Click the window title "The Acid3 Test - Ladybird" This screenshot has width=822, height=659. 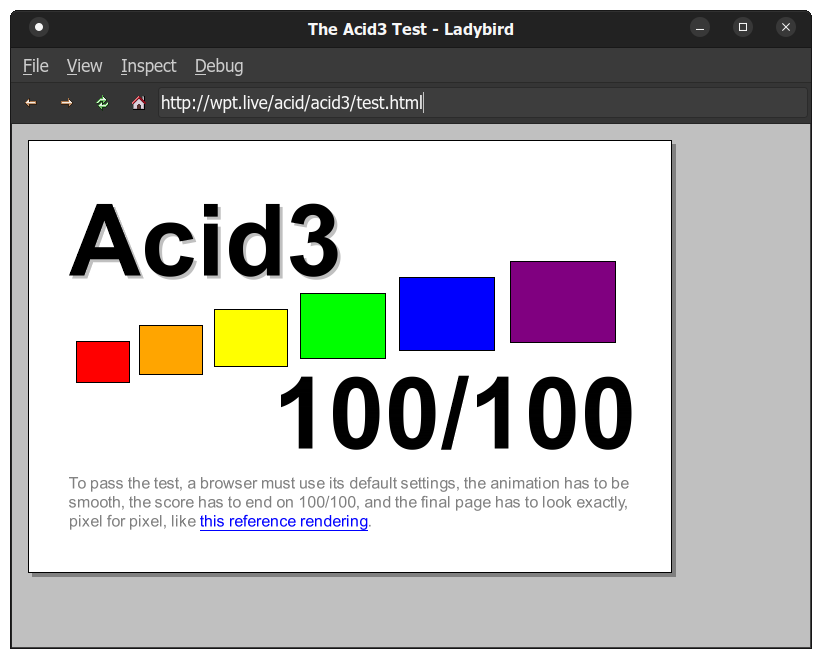coord(410,29)
